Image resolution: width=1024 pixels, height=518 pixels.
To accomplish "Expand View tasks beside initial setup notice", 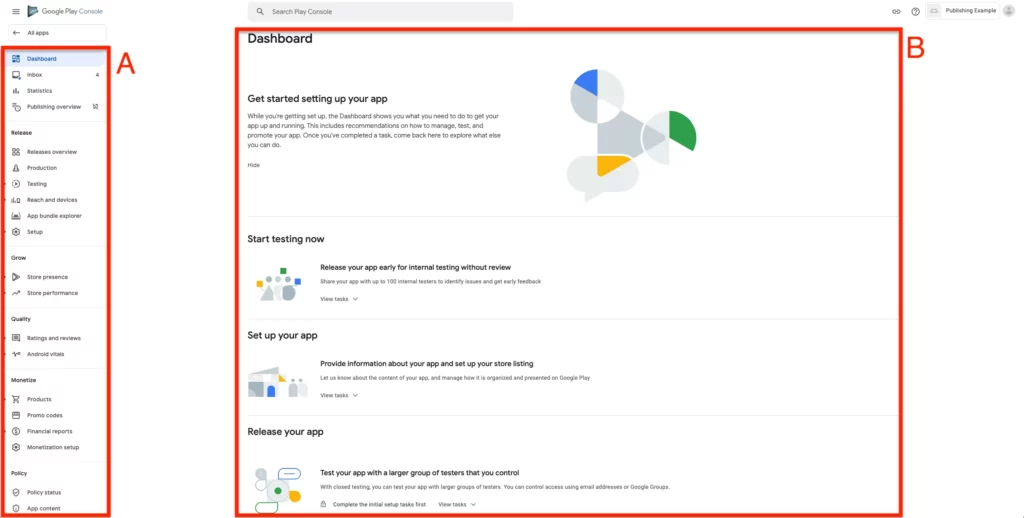I will pos(457,504).
